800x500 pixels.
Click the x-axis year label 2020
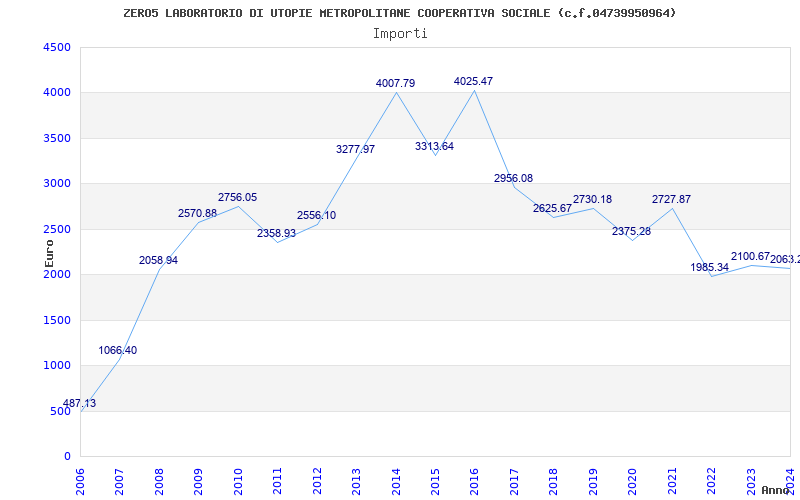click(633, 481)
